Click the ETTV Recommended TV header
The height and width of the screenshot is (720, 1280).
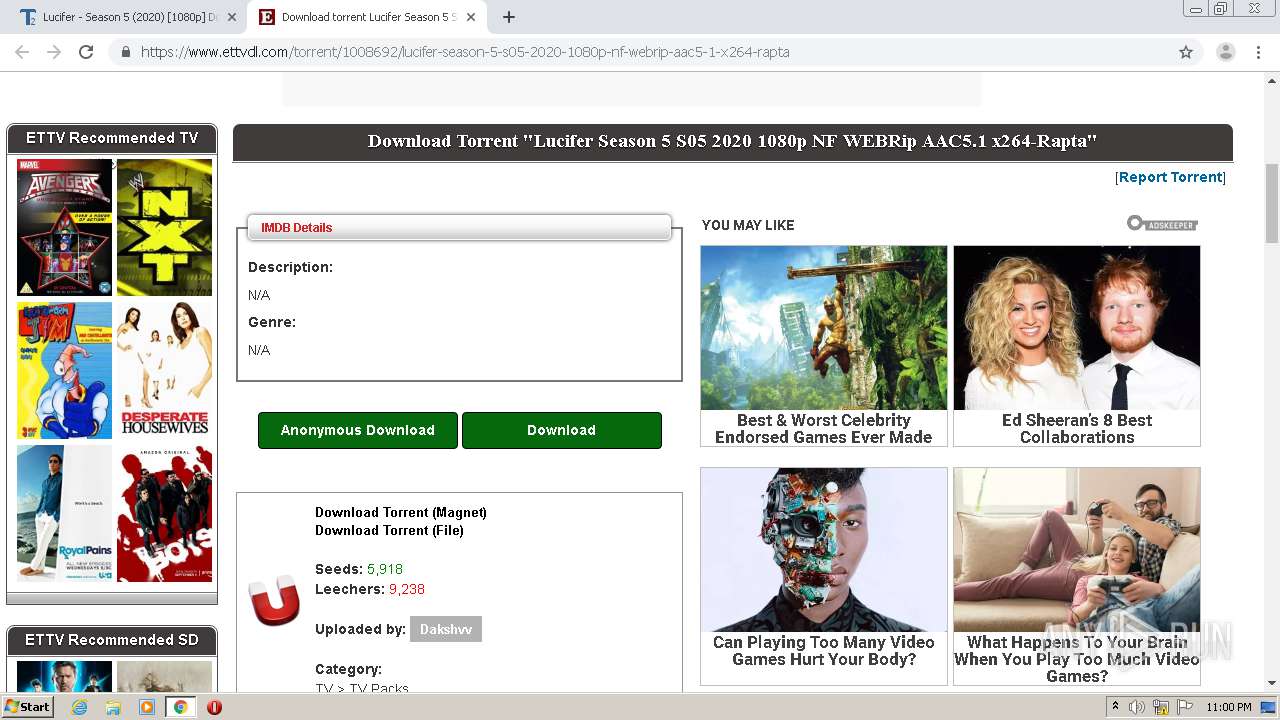pos(112,138)
